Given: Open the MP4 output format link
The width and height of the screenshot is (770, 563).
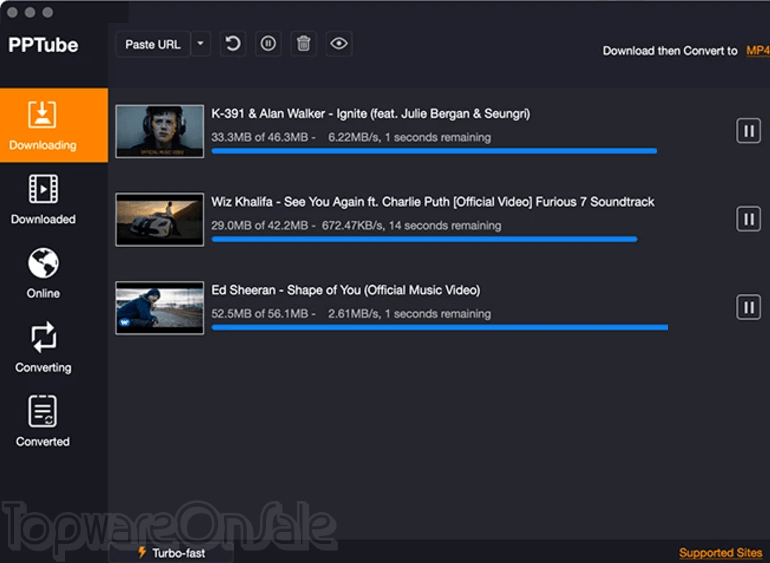Looking at the screenshot, I should (758, 51).
